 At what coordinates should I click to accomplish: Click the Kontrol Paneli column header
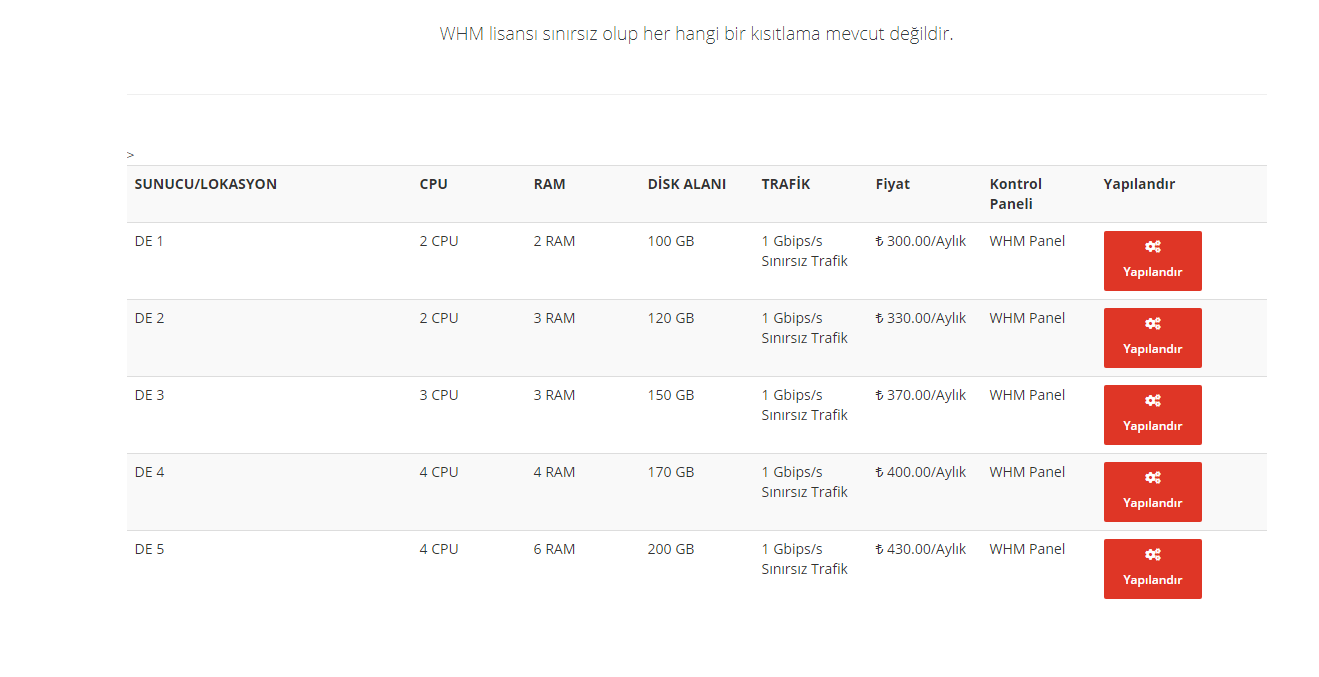[1016, 194]
